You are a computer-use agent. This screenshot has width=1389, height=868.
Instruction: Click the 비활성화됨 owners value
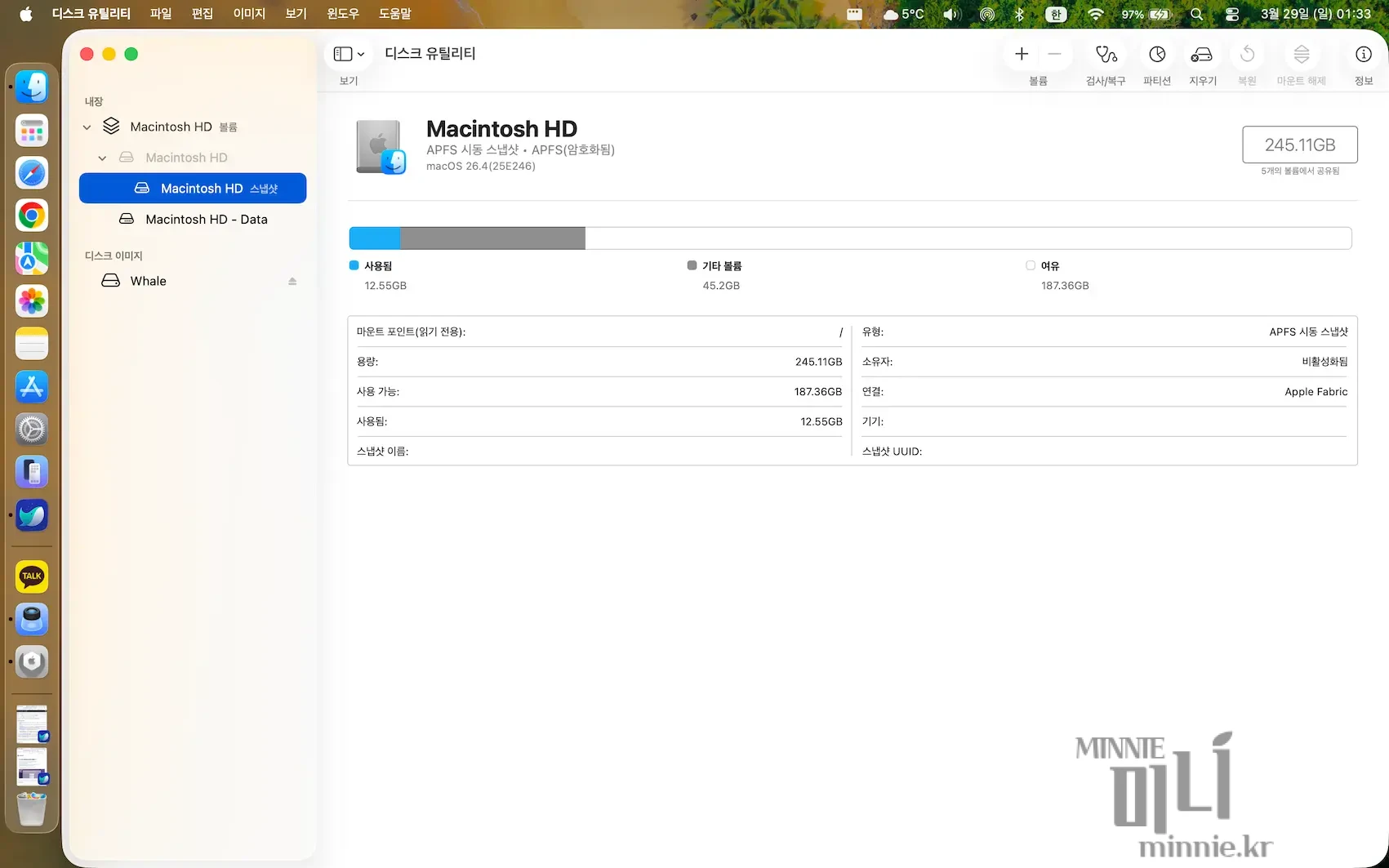1324,362
